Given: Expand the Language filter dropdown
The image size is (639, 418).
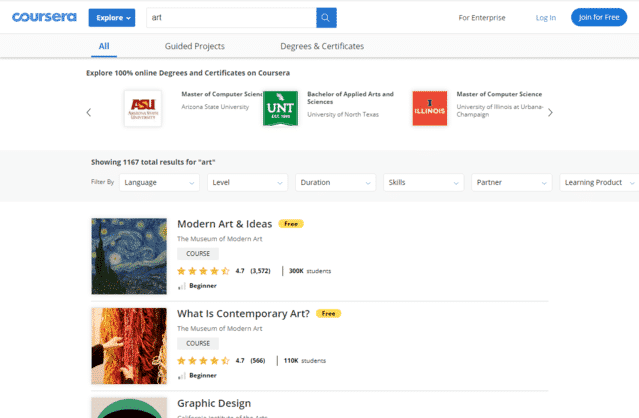Looking at the screenshot, I should 159,183.
